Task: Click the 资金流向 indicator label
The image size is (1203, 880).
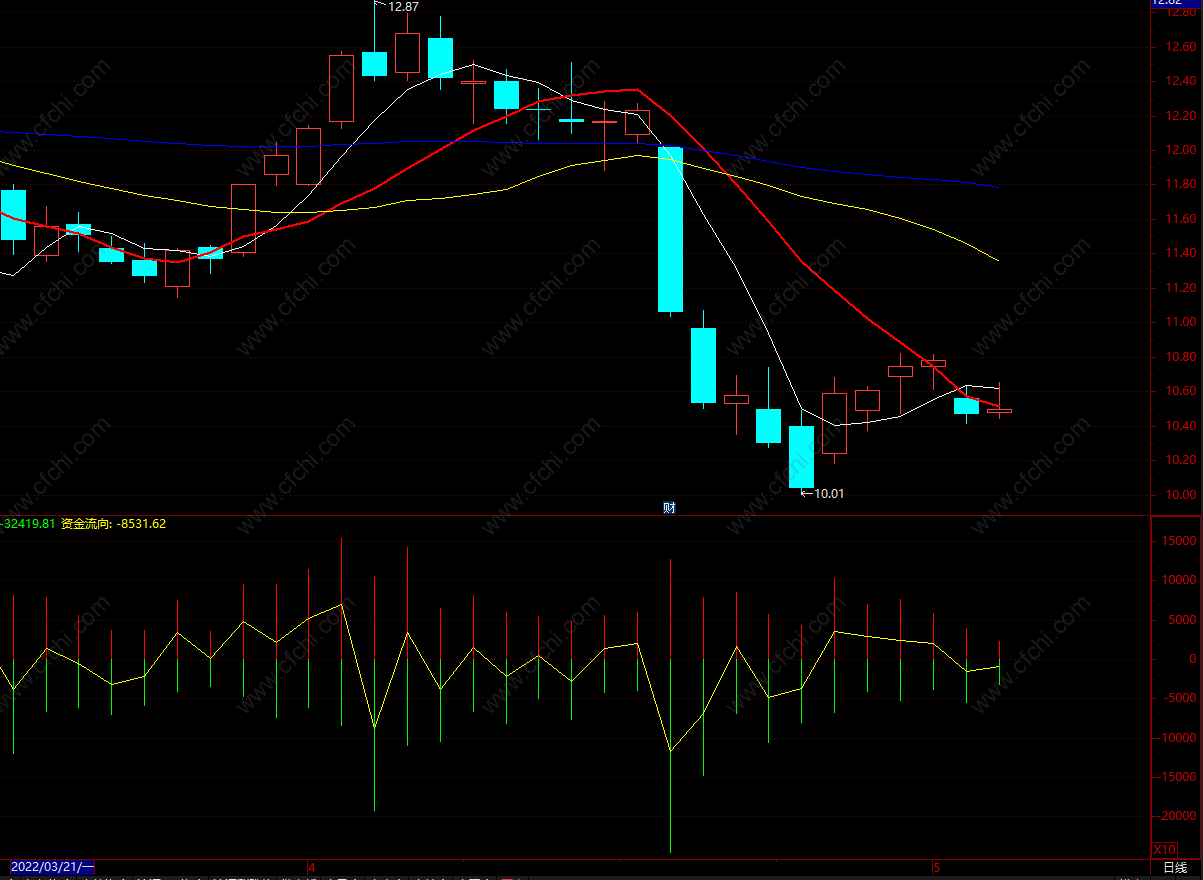Action: point(85,523)
